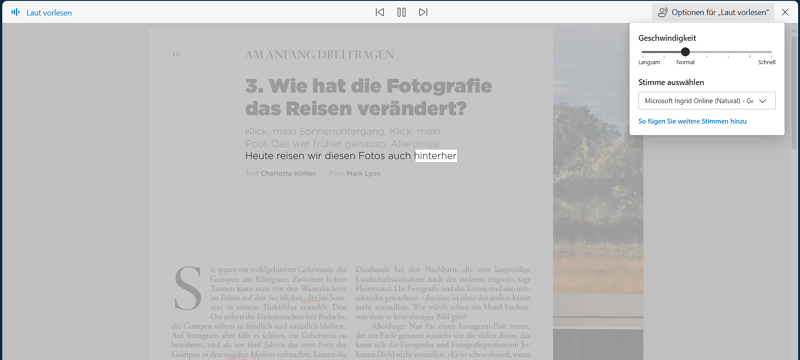This screenshot has height=360, width=800.
Task: Close the Optionen für Laut vorlesen menu
Action: (713, 12)
